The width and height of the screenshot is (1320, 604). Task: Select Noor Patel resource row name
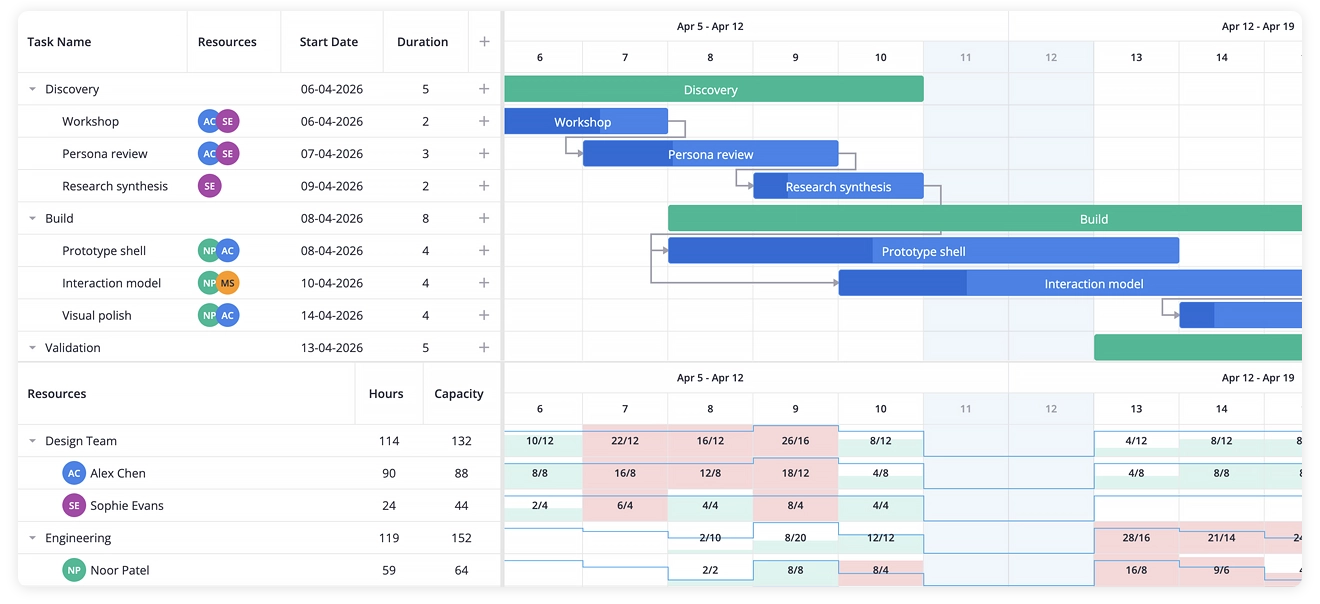pyautogui.click(x=120, y=570)
